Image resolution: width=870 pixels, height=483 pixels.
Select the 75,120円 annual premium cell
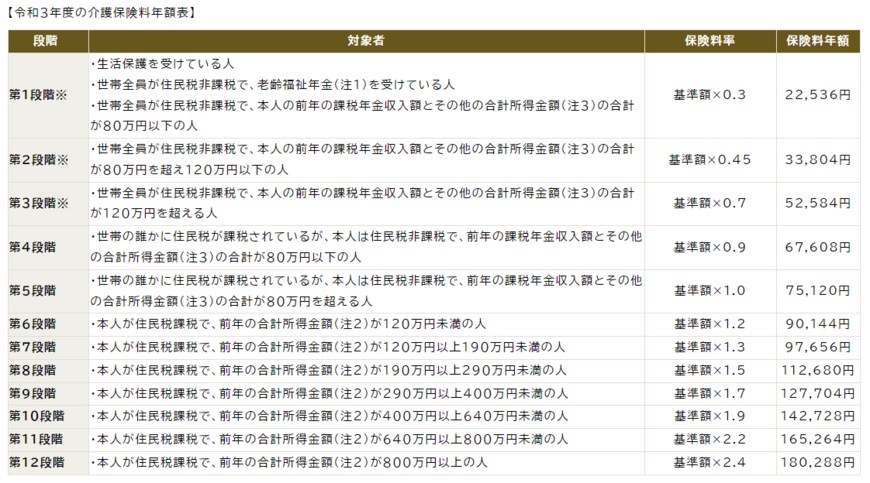point(818,290)
